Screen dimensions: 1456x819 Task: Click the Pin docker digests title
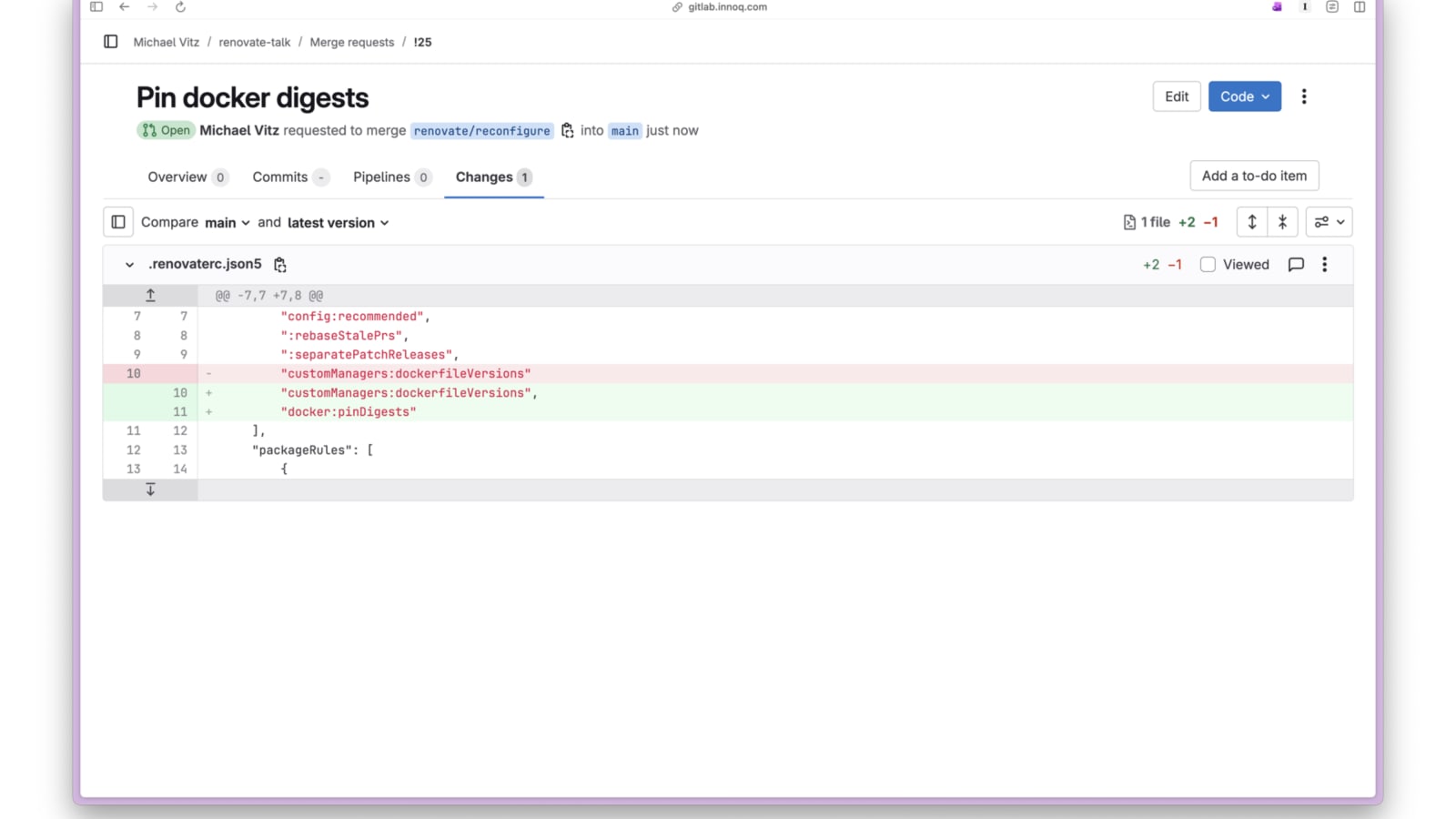[x=252, y=97]
